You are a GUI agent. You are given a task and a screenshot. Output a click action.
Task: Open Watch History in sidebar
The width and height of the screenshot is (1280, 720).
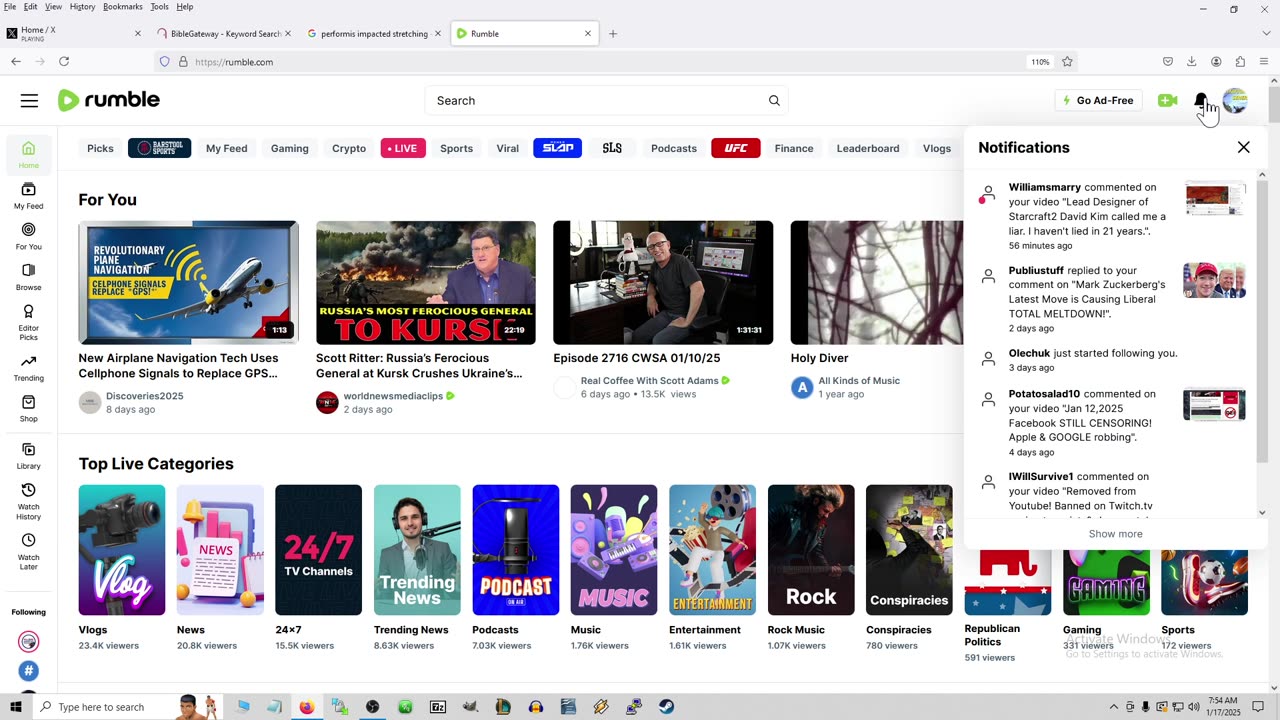(29, 502)
